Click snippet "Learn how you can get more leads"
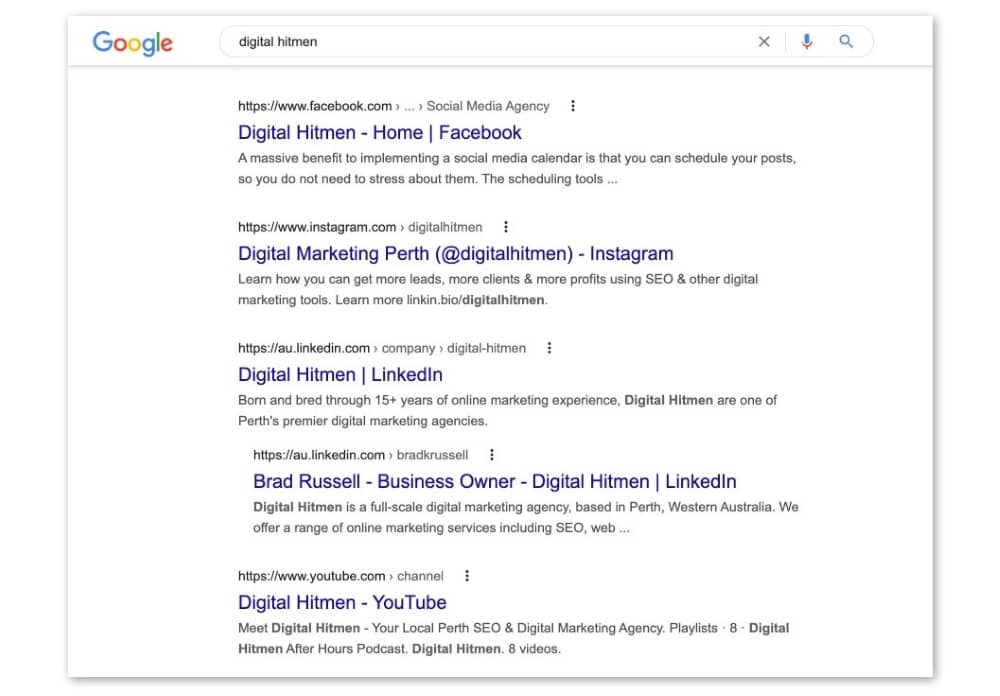Viewport: 1000px width, 696px height. click(x=497, y=290)
